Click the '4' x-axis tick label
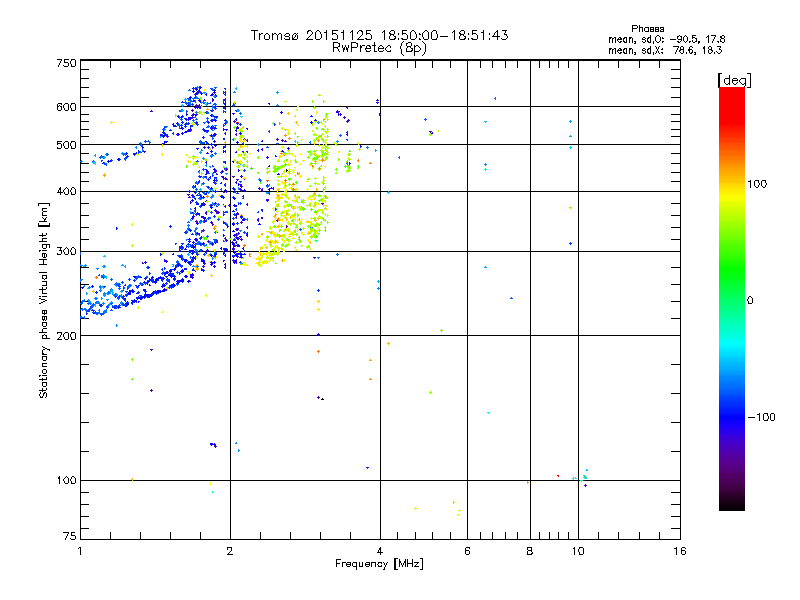This screenshot has width=800, height=600. click(x=380, y=551)
